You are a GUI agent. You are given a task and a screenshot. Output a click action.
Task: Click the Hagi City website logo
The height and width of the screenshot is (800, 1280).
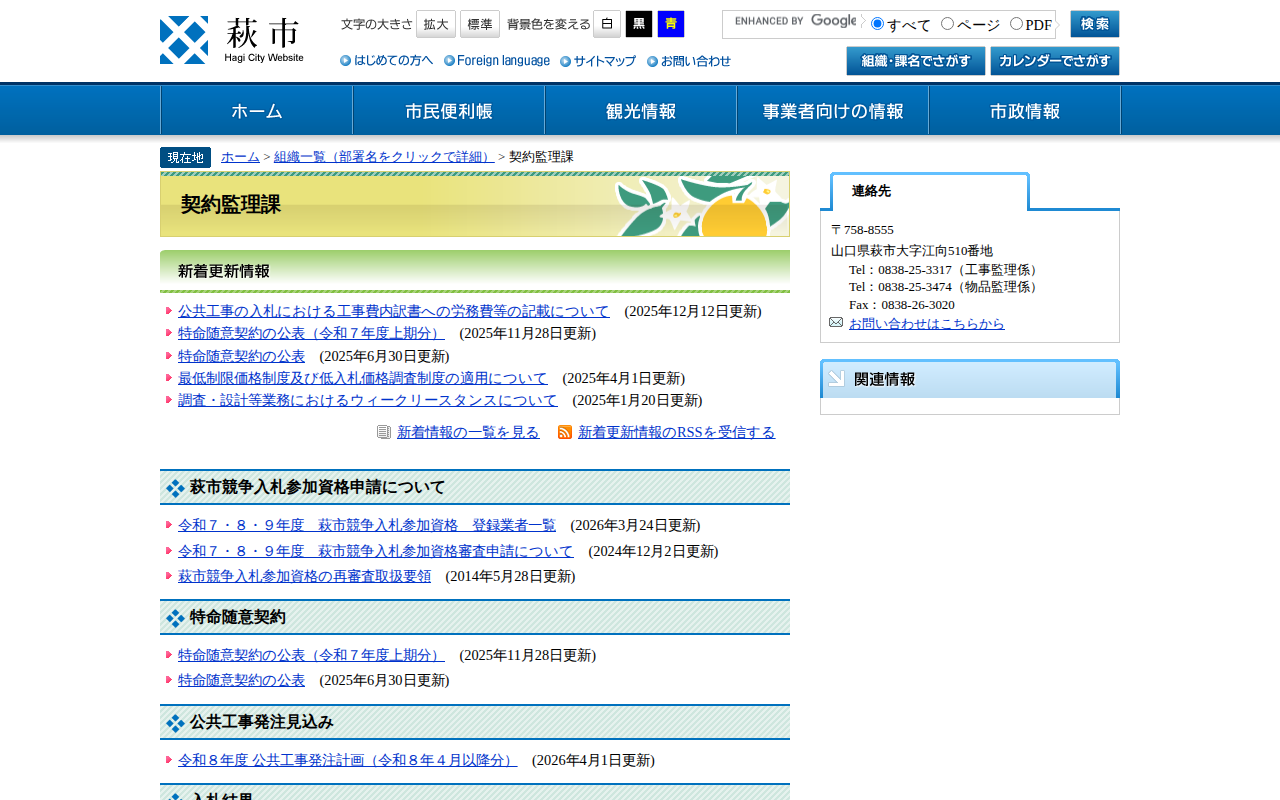pos(232,40)
